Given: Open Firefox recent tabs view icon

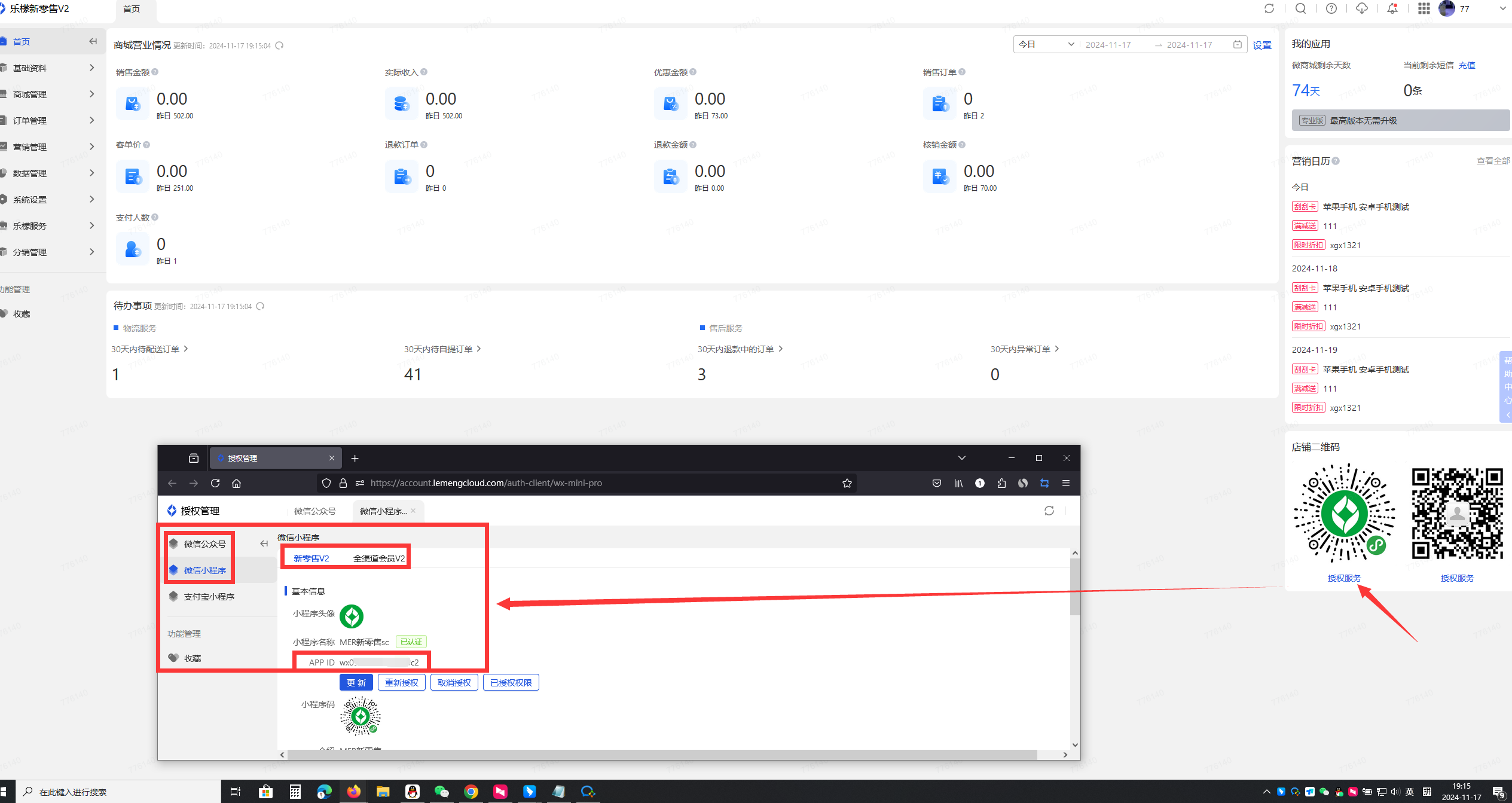Looking at the screenshot, I should [194, 458].
